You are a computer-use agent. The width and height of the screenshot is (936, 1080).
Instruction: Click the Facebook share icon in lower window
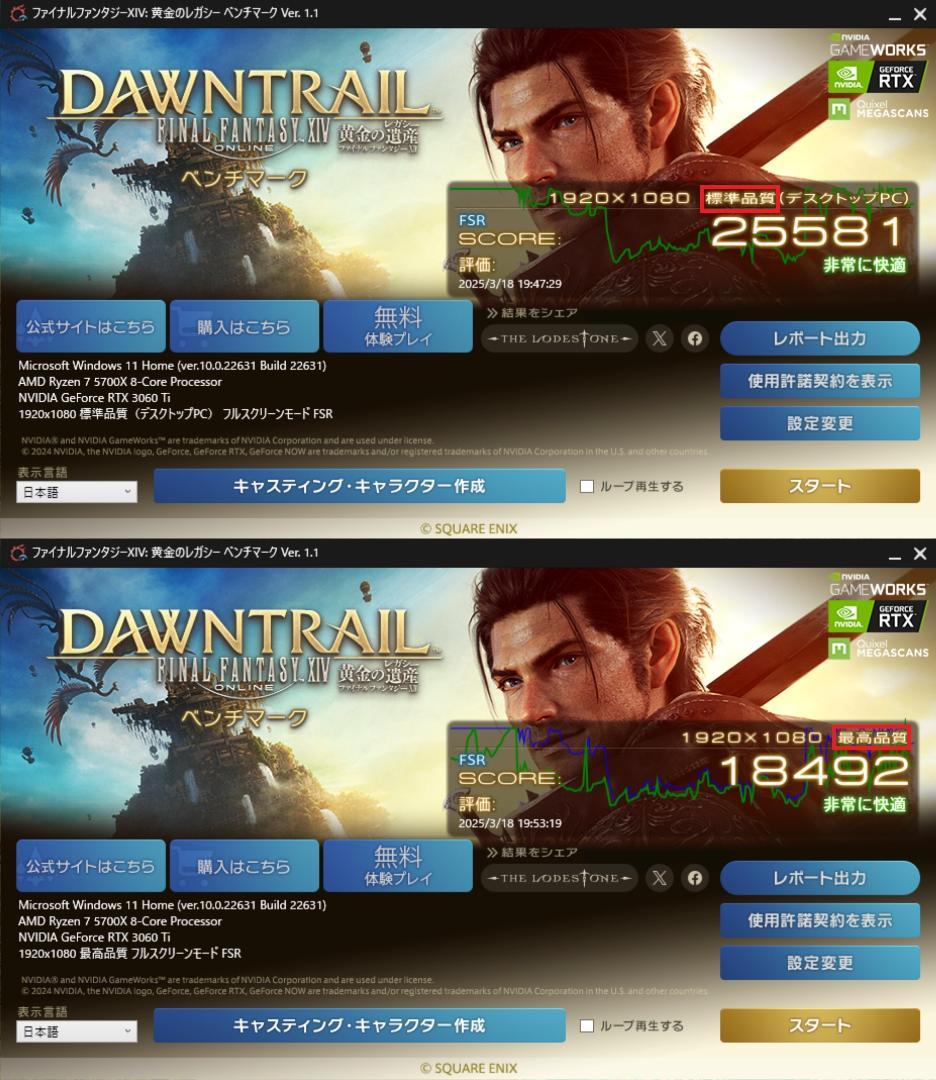695,878
